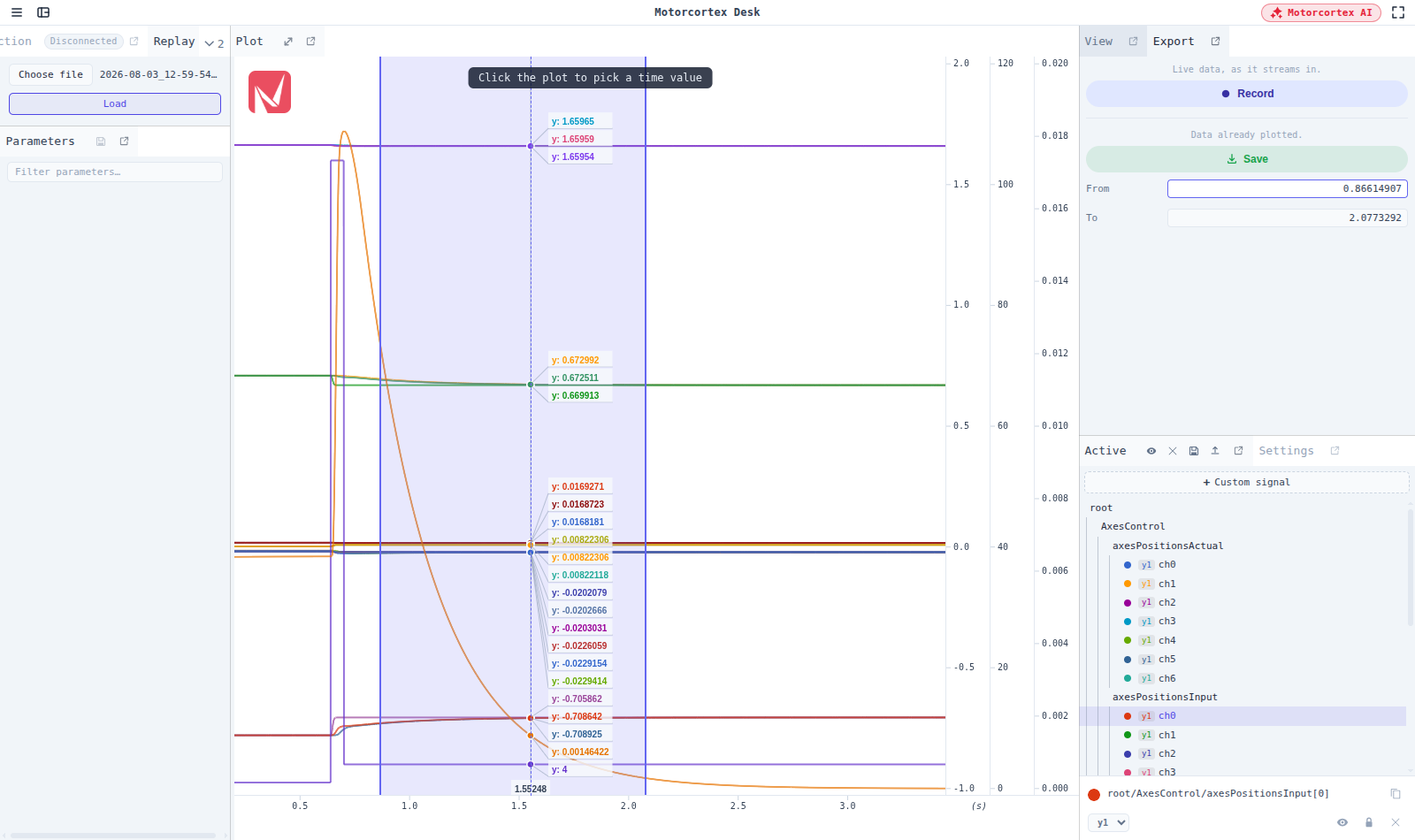Viewport: 1415px width, 840px height.
Task: Switch to the Replay tab
Action: click(174, 42)
